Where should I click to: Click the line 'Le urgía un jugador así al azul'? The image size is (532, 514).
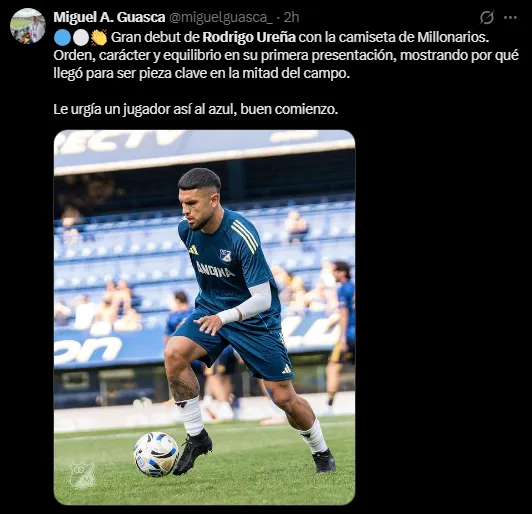(x=145, y=110)
